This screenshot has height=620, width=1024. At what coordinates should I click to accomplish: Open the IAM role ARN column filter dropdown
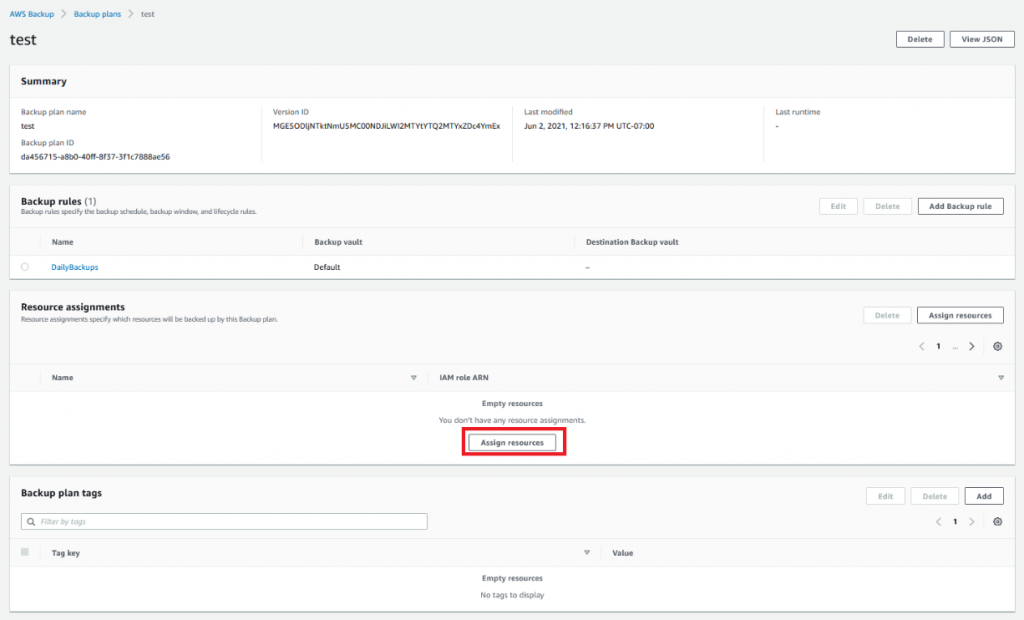click(1000, 377)
